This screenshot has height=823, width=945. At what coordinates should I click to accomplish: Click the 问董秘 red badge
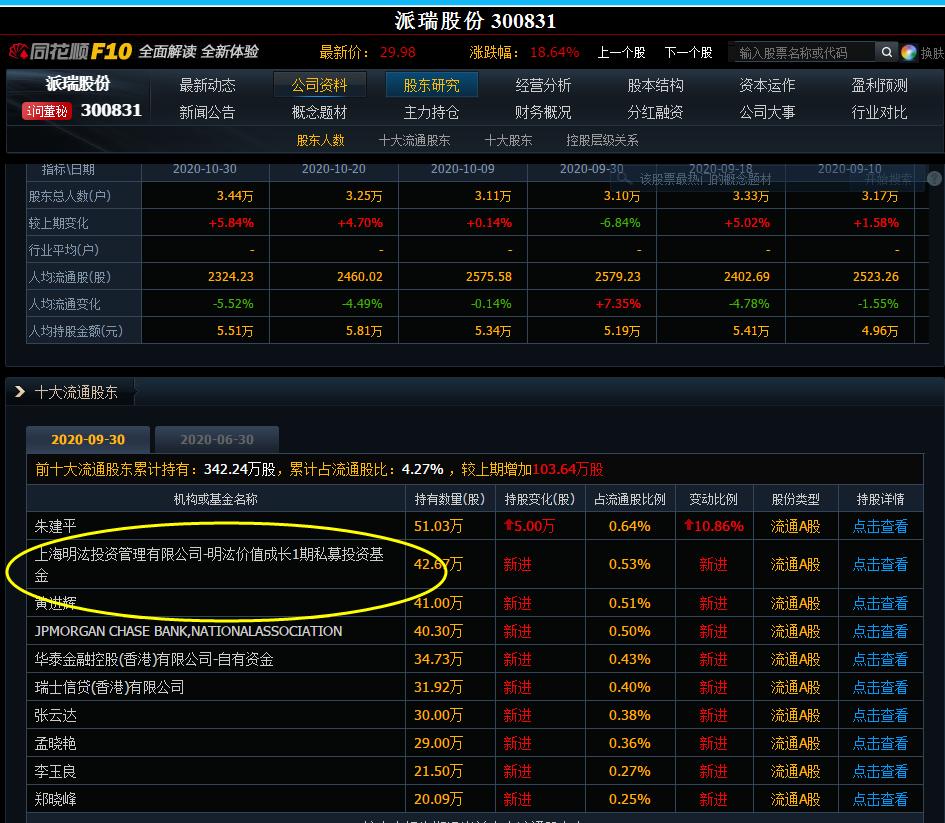[x=47, y=111]
